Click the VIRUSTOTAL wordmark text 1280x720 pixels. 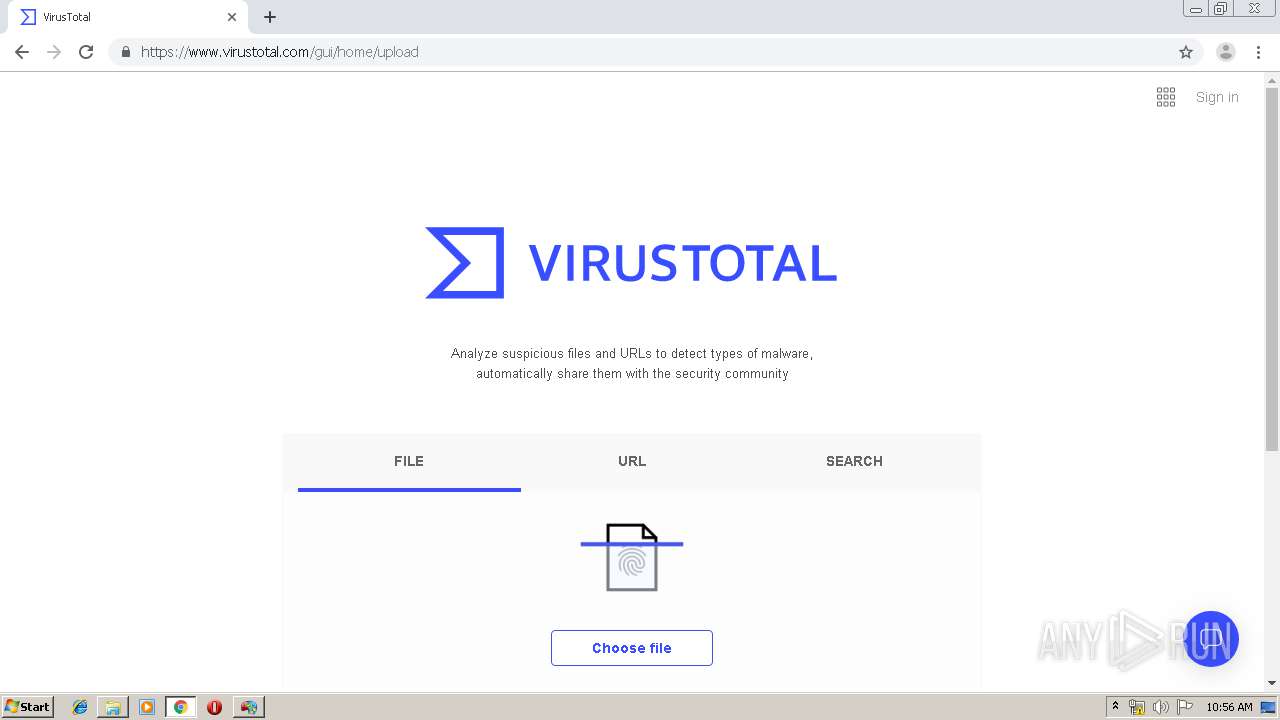click(x=683, y=263)
